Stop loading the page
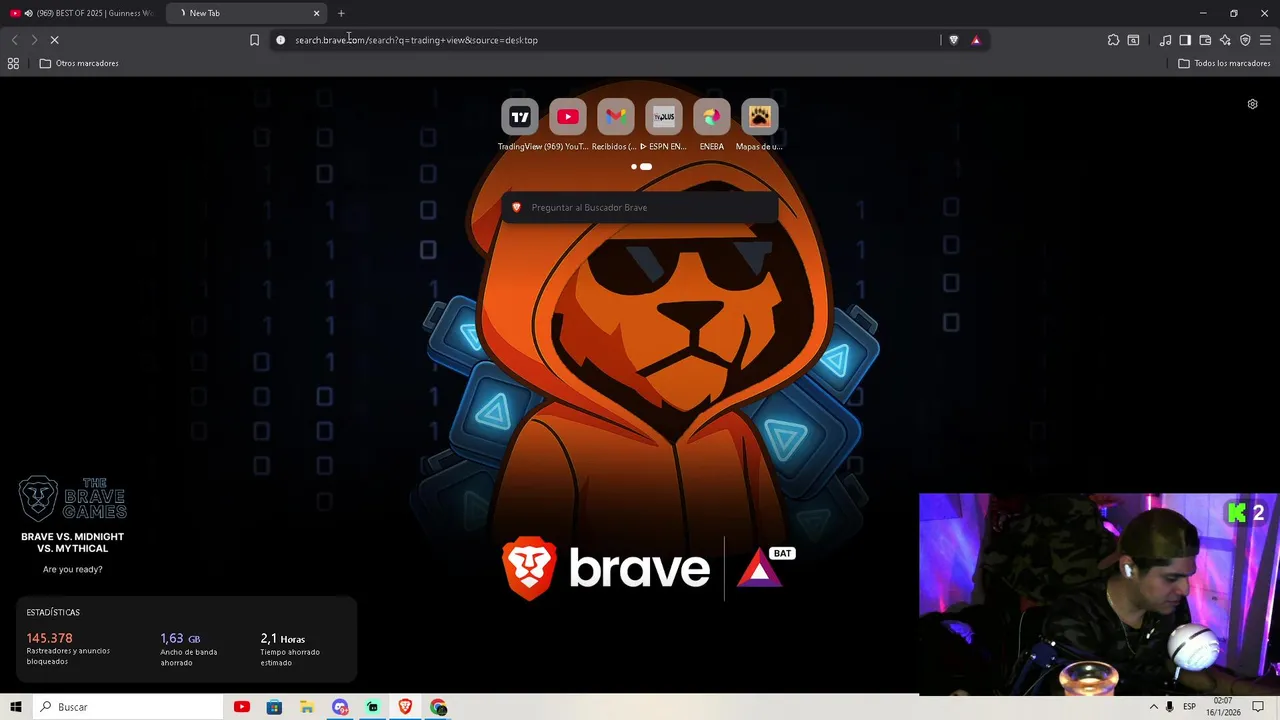The image size is (1280, 720). (54, 40)
